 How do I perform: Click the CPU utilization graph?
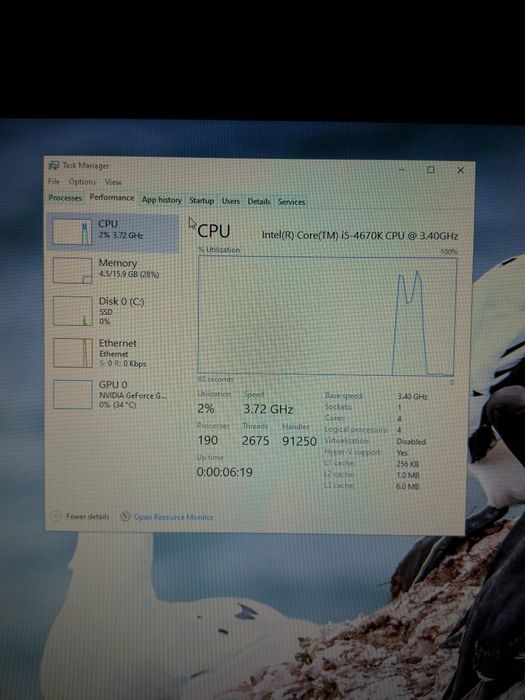tap(327, 316)
